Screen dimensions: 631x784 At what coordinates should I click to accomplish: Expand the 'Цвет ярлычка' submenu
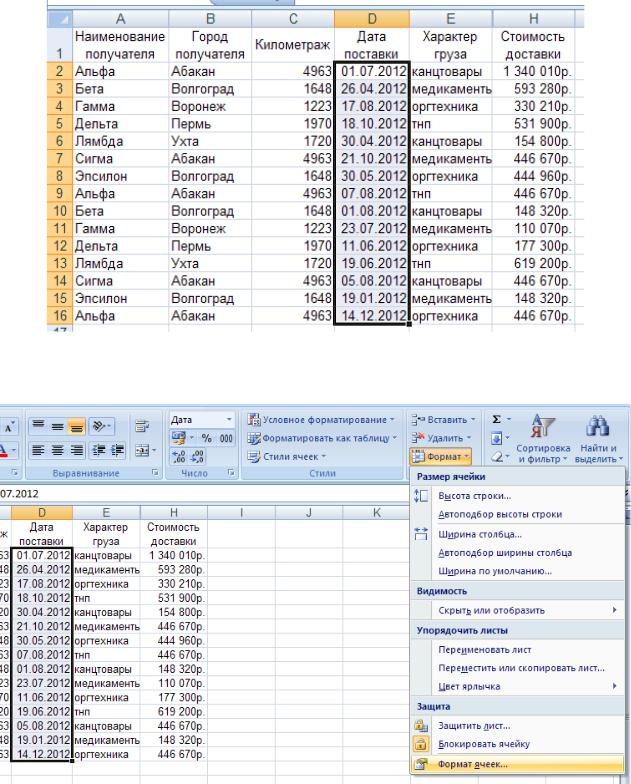[518, 686]
